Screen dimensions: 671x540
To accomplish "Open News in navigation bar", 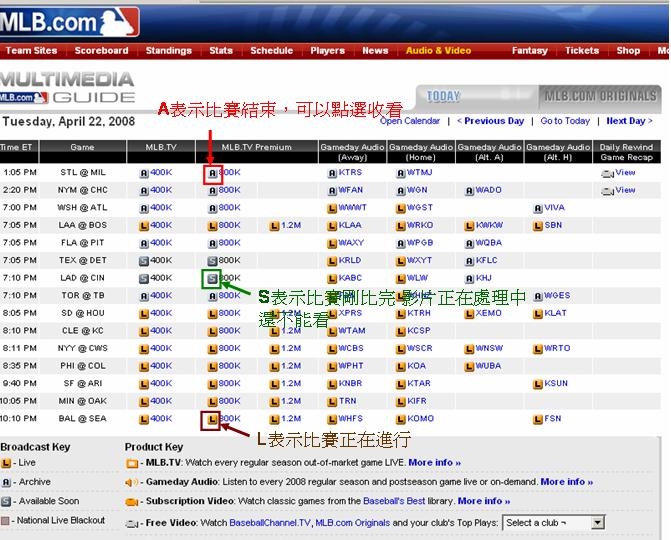I will [375, 50].
